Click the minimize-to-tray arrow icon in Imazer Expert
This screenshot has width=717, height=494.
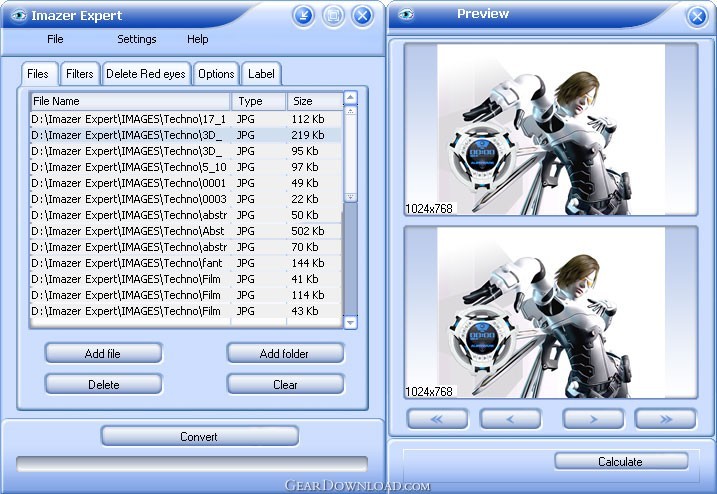[x=303, y=16]
